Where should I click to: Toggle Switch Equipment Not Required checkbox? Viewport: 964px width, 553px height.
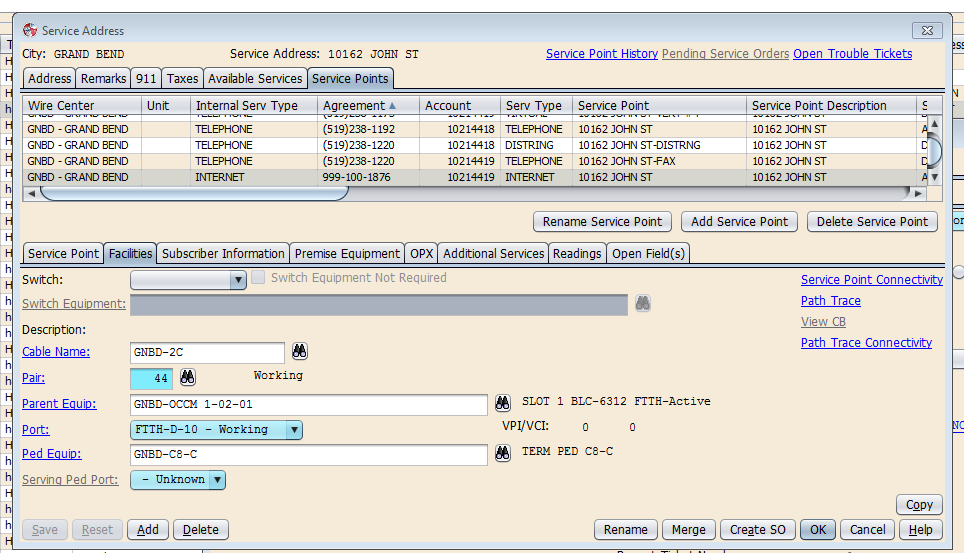coord(258,278)
